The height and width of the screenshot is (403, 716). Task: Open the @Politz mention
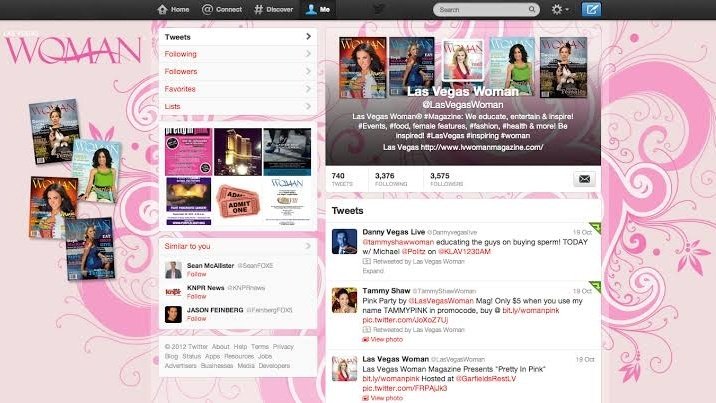[x=413, y=251]
